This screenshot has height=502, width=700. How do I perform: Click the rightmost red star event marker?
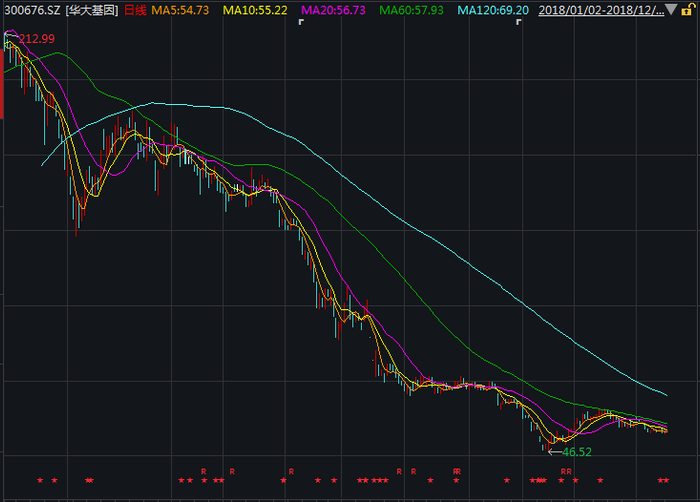[x=666, y=481]
